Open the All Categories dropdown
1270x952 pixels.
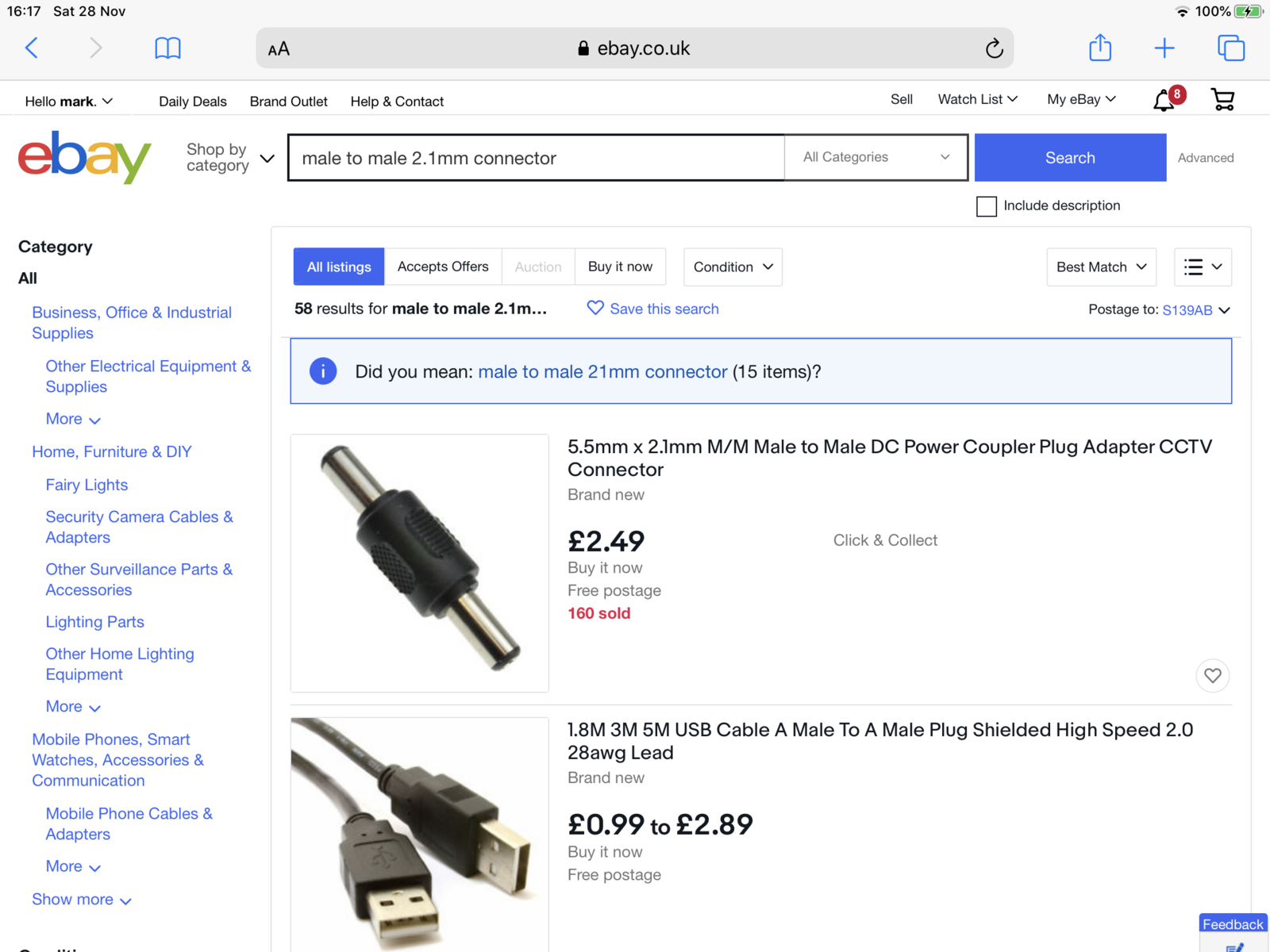pos(876,157)
